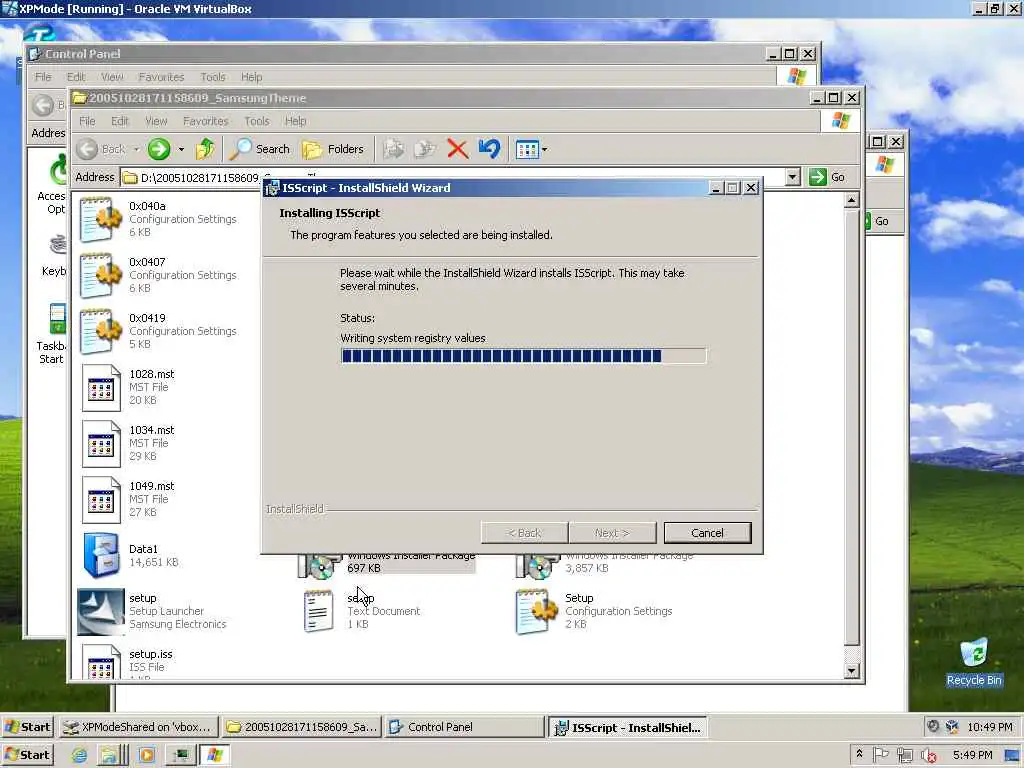Open Favorites menu in SamsungTheme explorer window
The image size is (1024, 768).
click(x=206, y=121)
